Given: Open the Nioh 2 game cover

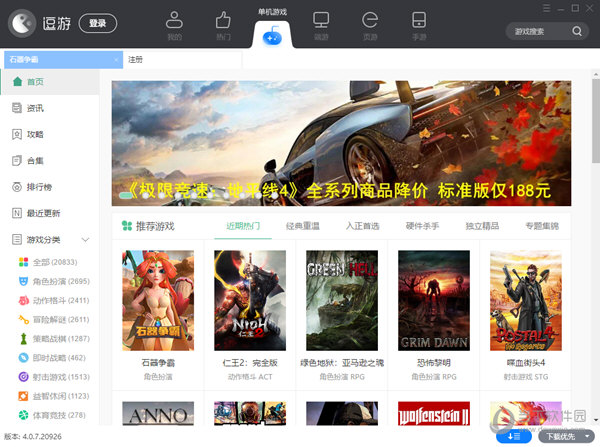Looking at the screenshot, I should point(250,300).
